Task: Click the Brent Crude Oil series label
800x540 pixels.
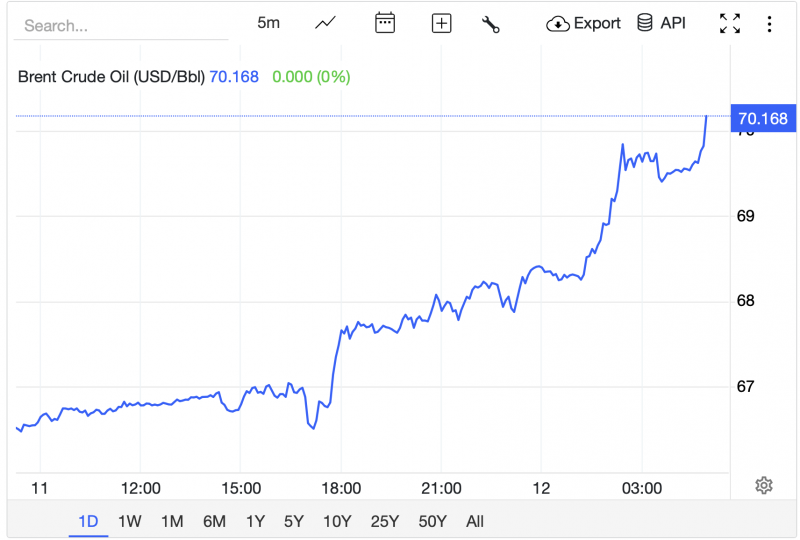Action: click(111, 76)
